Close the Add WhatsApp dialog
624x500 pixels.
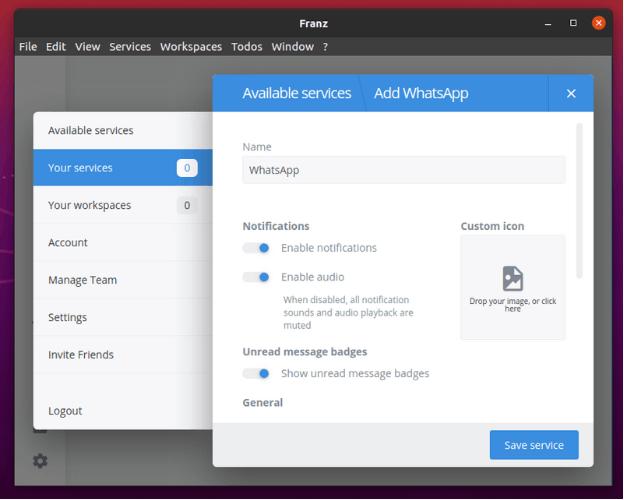(571, 93)
